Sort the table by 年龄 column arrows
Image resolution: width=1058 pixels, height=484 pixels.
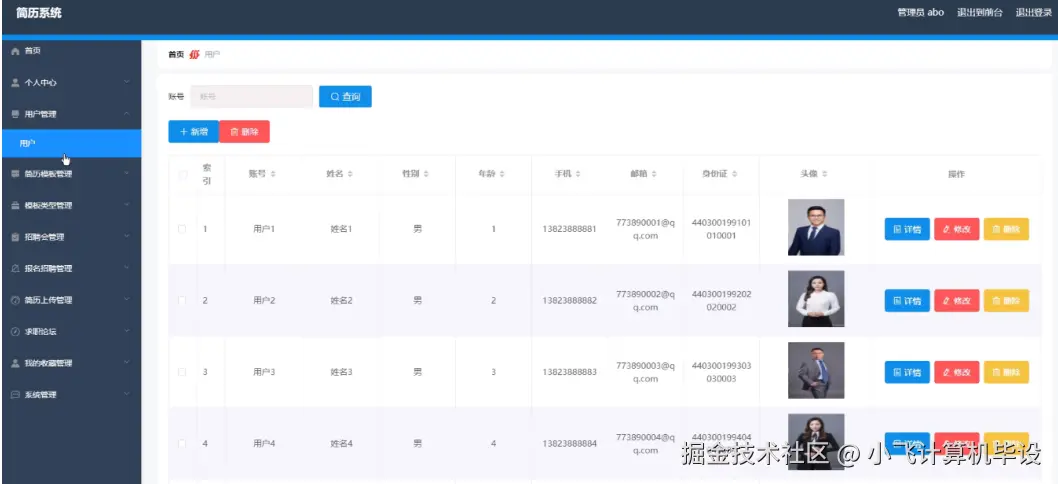[x=502, y=174]
